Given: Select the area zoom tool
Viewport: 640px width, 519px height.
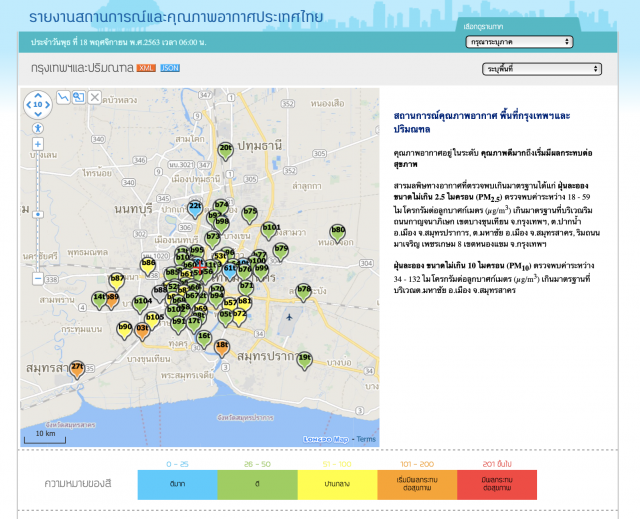Looking at the screenshot, I should pyautogui.click(x=78, y=97).
